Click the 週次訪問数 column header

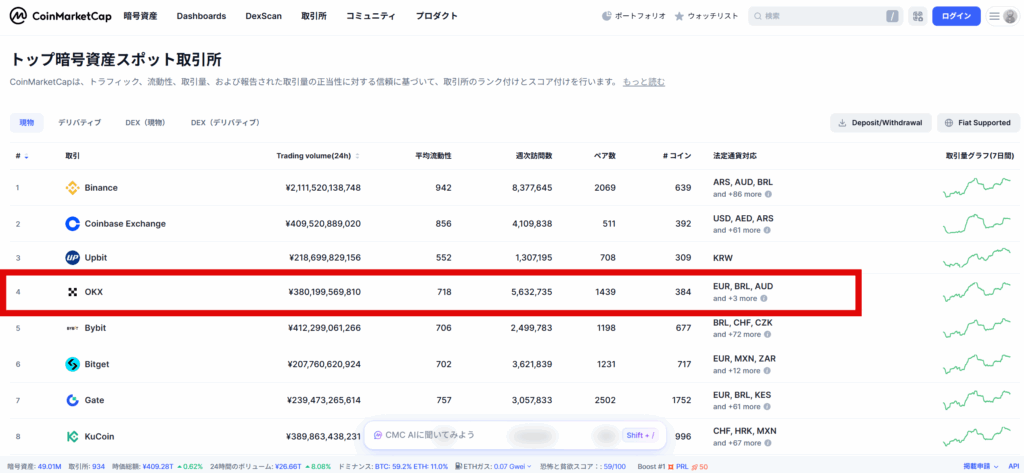[534, 156]
